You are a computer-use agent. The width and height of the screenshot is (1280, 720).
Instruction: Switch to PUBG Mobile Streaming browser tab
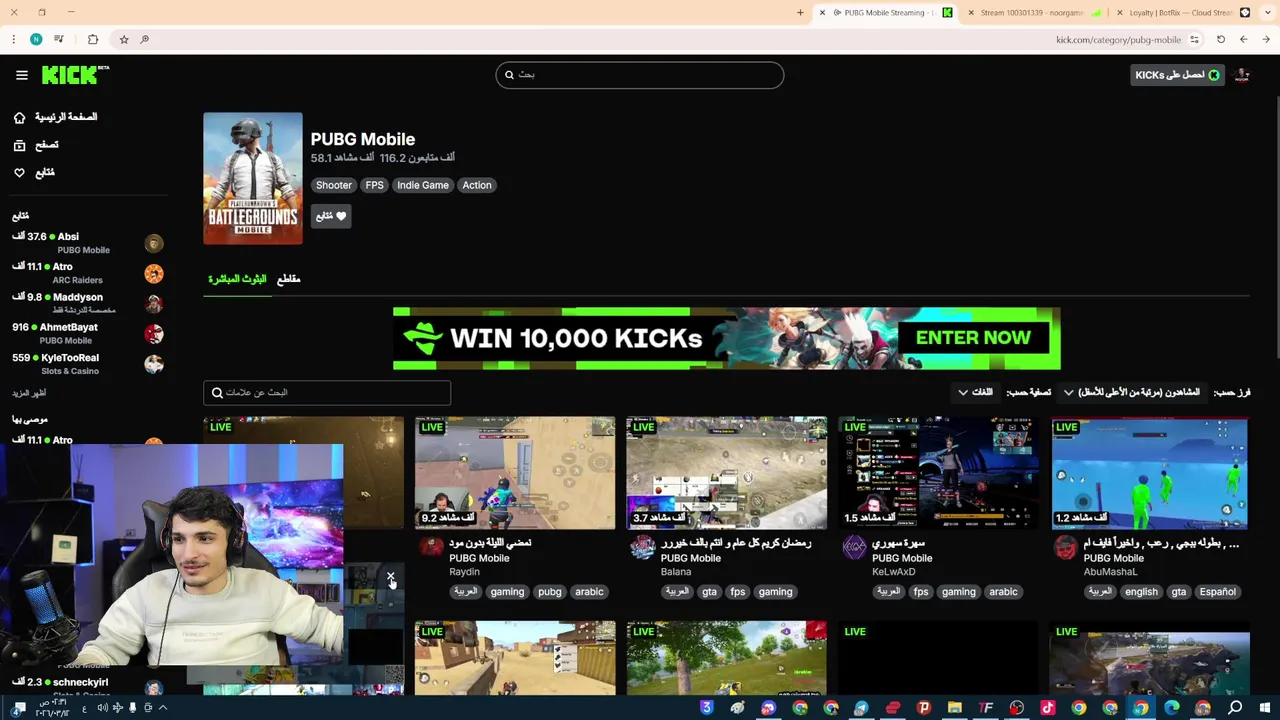885,13
